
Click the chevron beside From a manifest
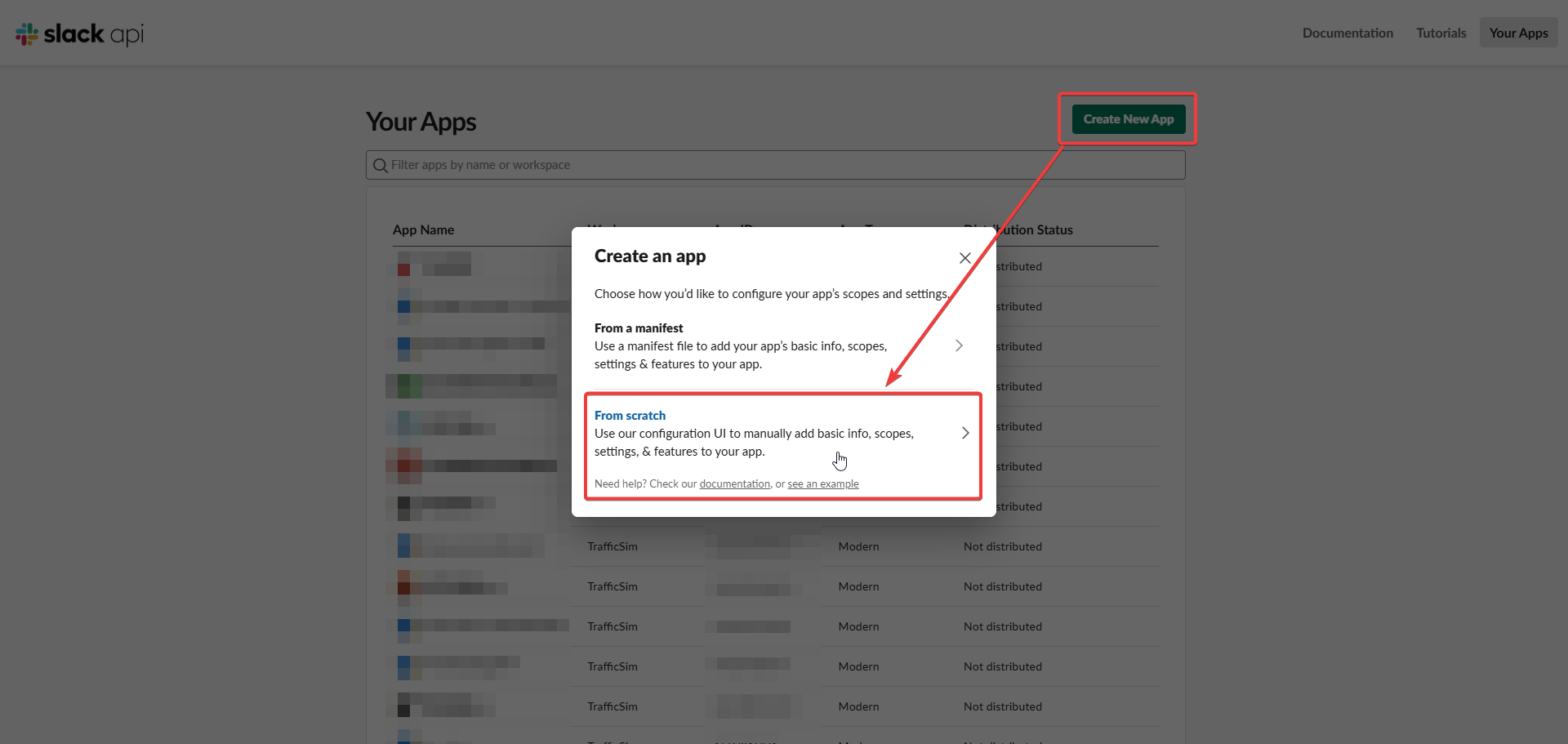(959, 345)
